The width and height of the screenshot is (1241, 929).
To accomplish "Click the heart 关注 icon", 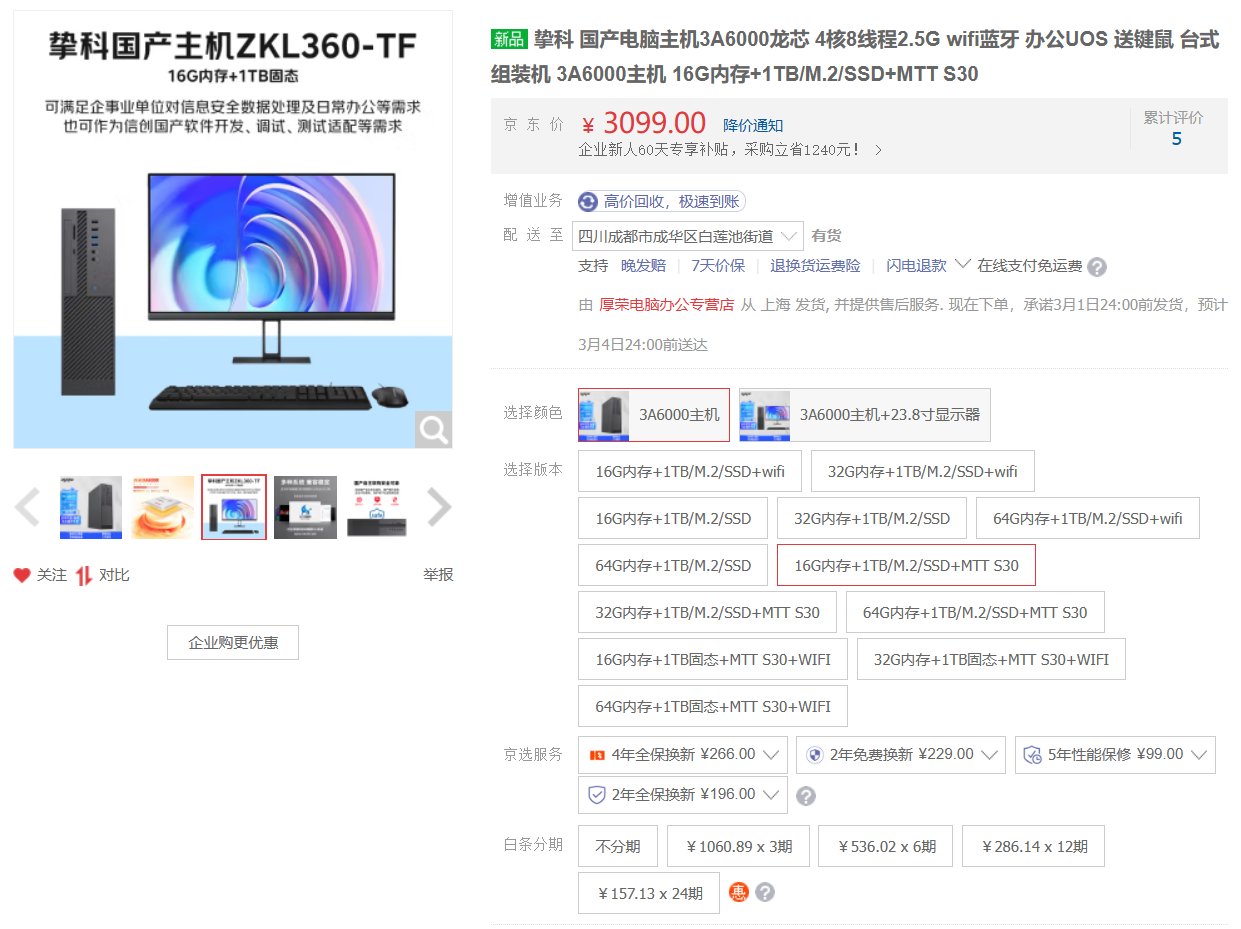I will pos(22,575).
